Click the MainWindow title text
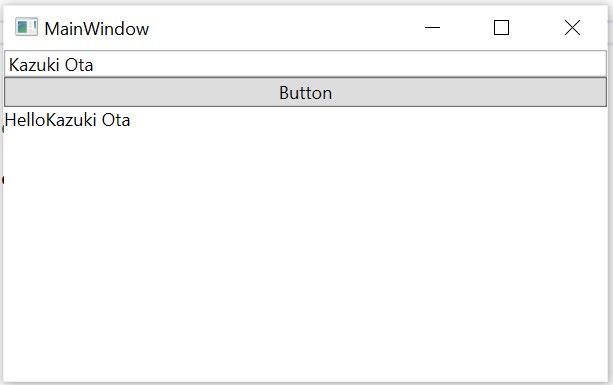The height and width of the screenshot is (385, 613). (97, 29)
